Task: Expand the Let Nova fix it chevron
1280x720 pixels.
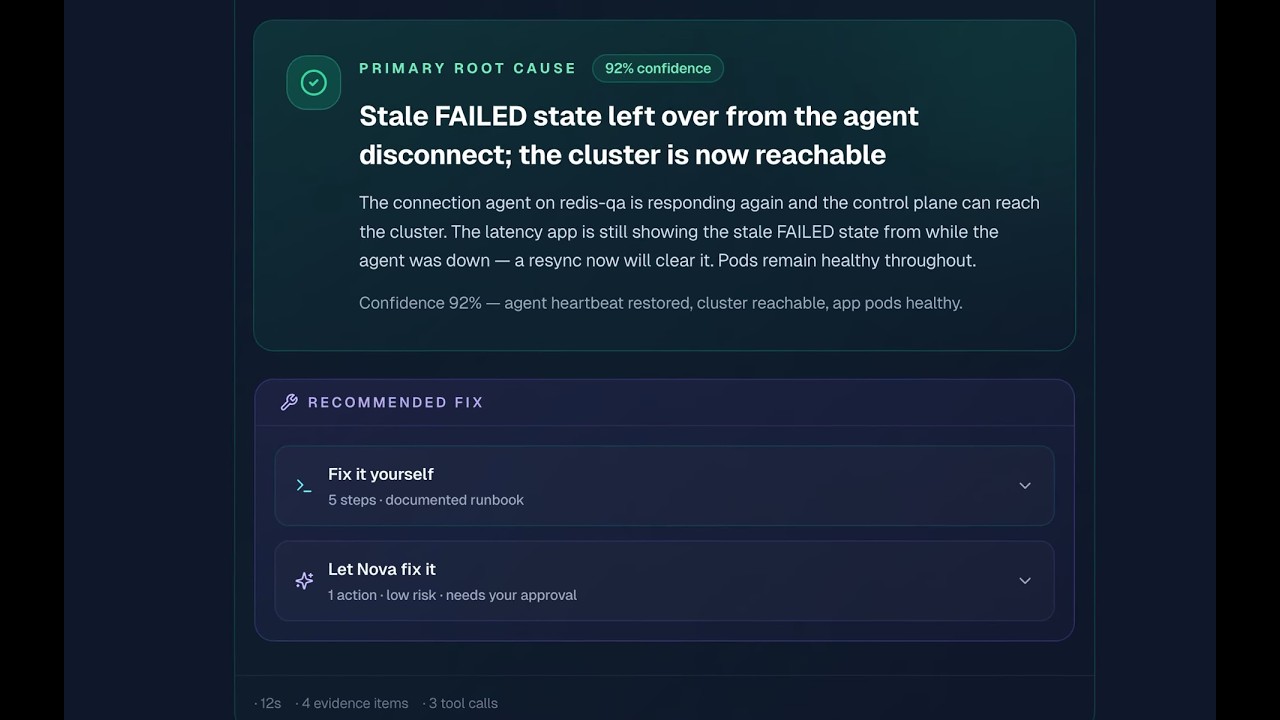Action: tap(1025, 581)
